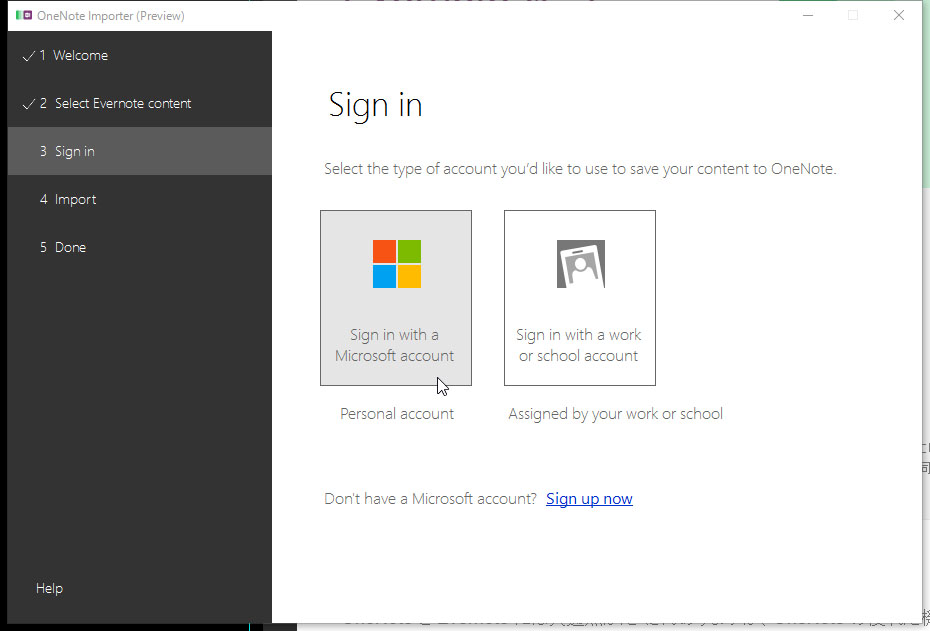Click the Microsoft four-color logo icon
This screenshot has width=930, height=631.
coord(397,264)
